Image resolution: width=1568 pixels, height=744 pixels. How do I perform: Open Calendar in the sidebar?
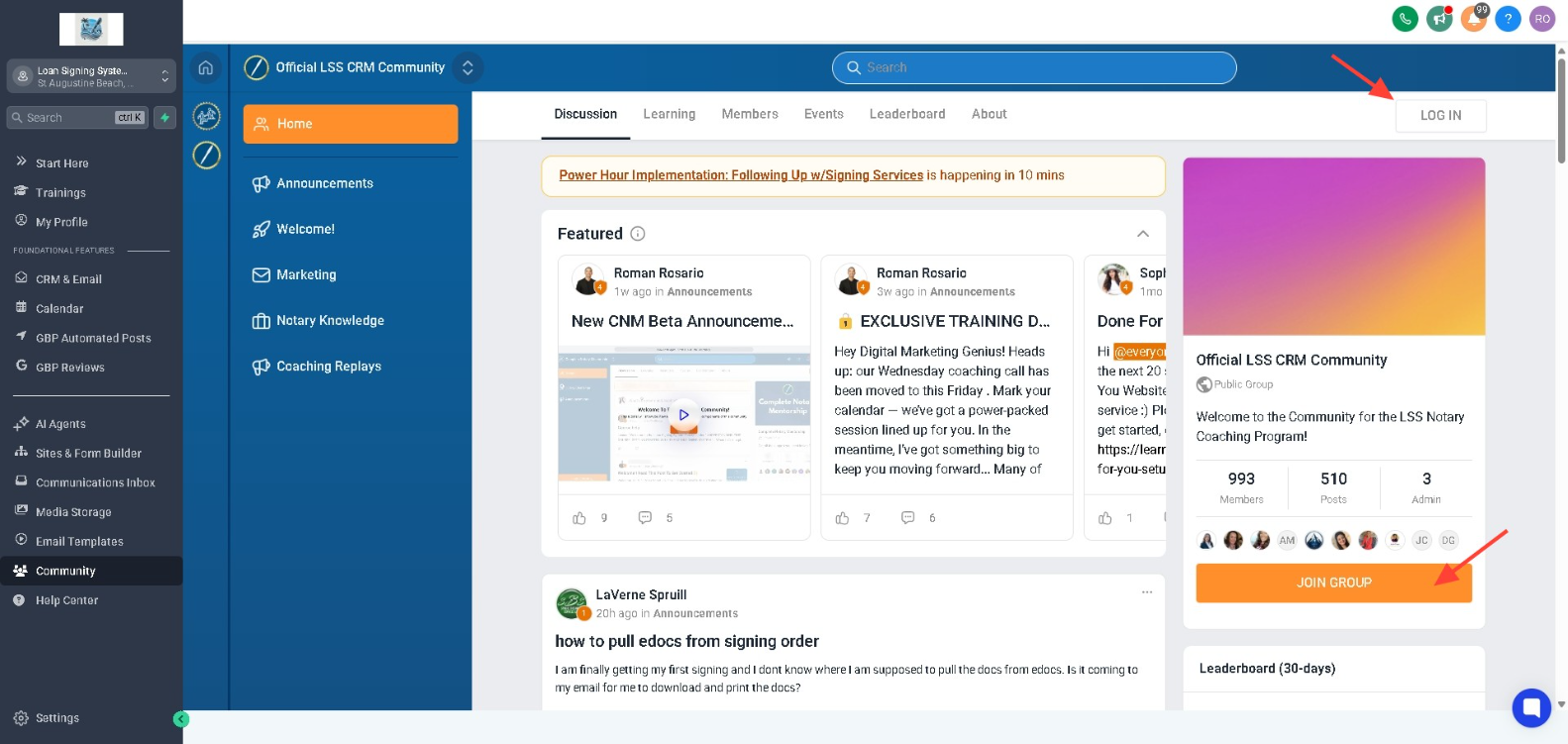(59, 309)
